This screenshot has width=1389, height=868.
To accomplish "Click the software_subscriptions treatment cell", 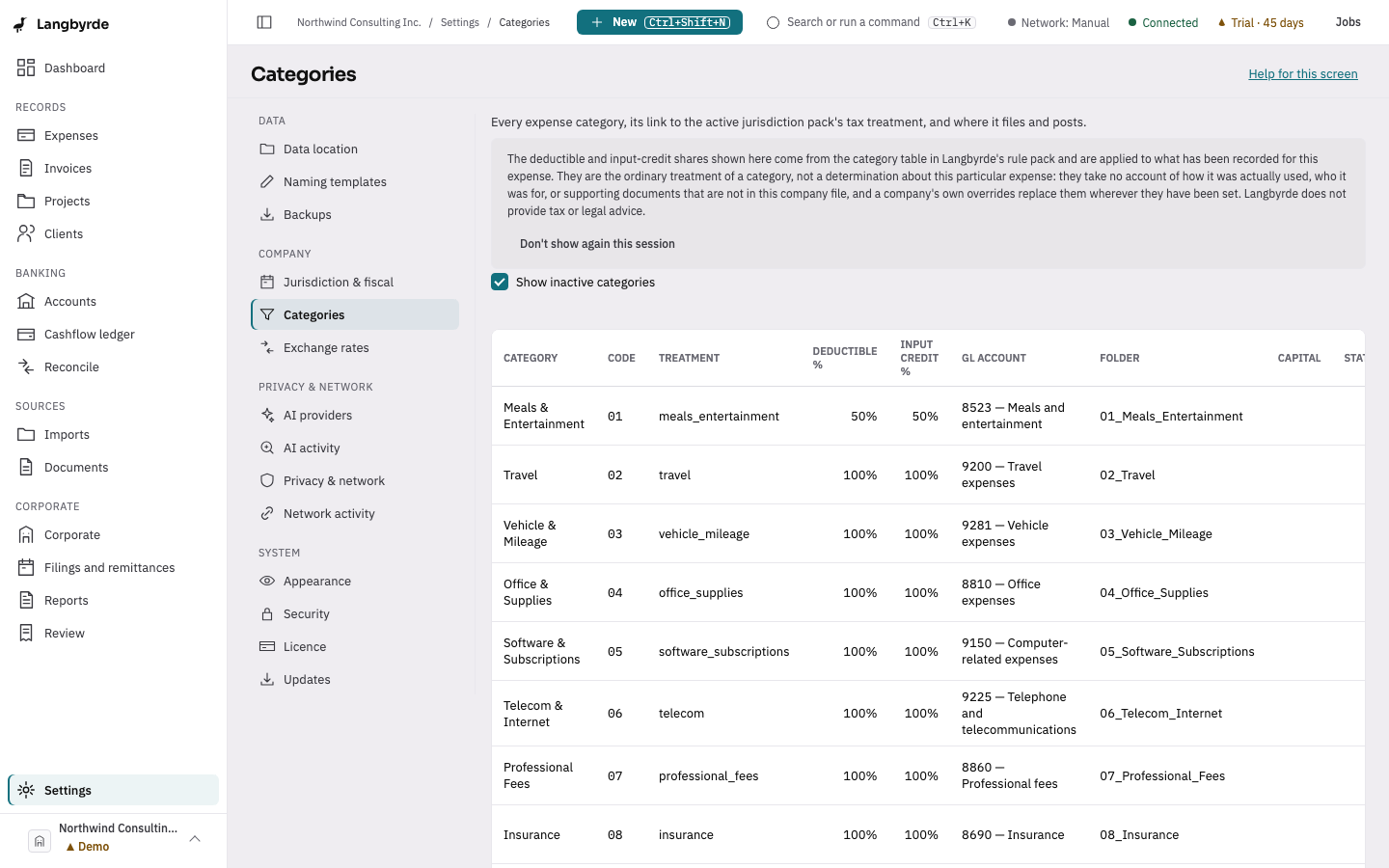I will coord(724,651).
